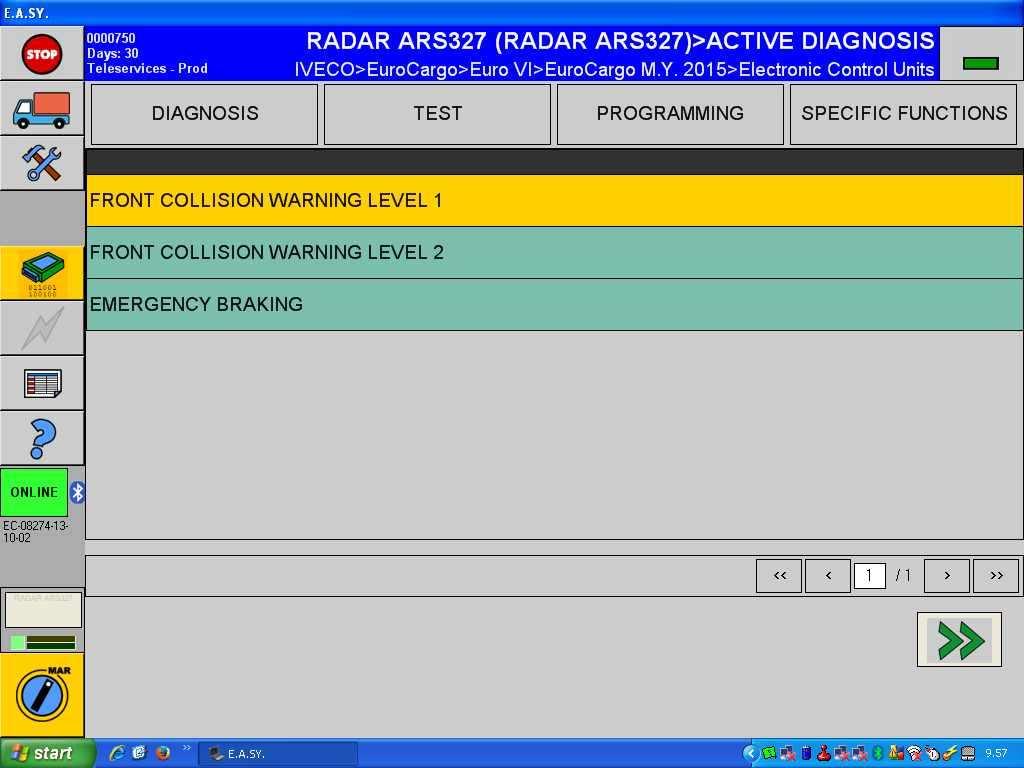The height and width of the screenshot is (768, 1024).
Task: Click the Teleservices - Prod label
Action: [147, 69]
